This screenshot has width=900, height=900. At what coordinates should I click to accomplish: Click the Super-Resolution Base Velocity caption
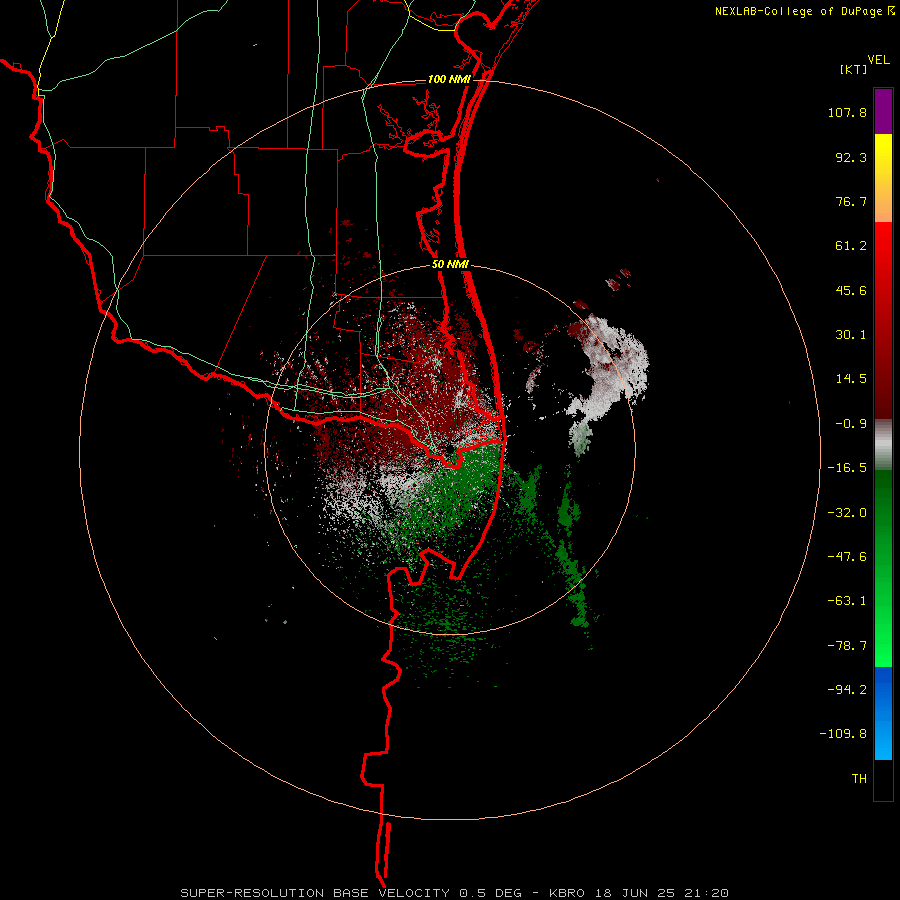pyautogui.click(x=455, y=893)
